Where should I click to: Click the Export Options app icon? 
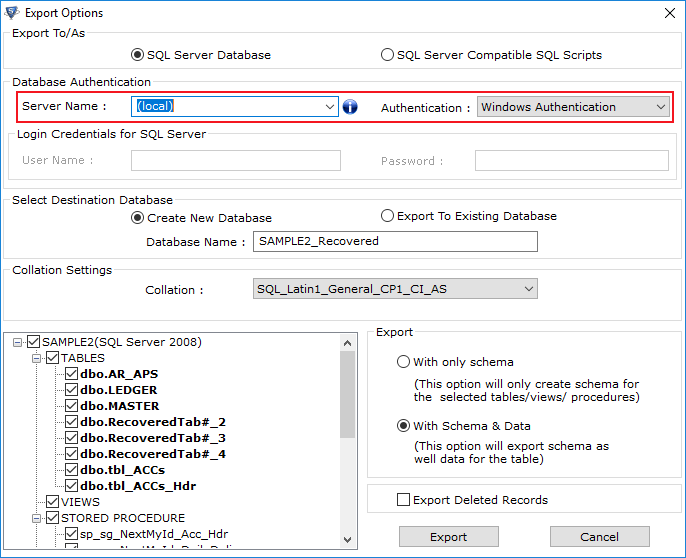(x=12, y=13)
